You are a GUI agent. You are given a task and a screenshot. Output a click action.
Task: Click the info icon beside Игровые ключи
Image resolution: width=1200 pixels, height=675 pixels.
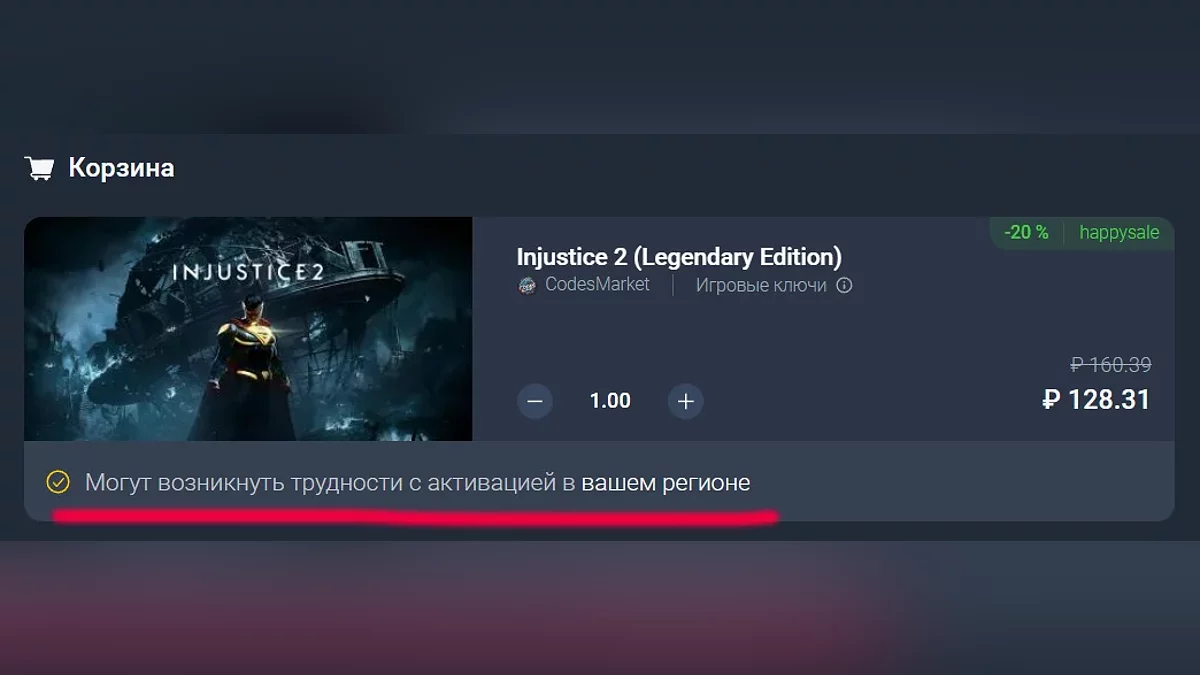point(844,286)
